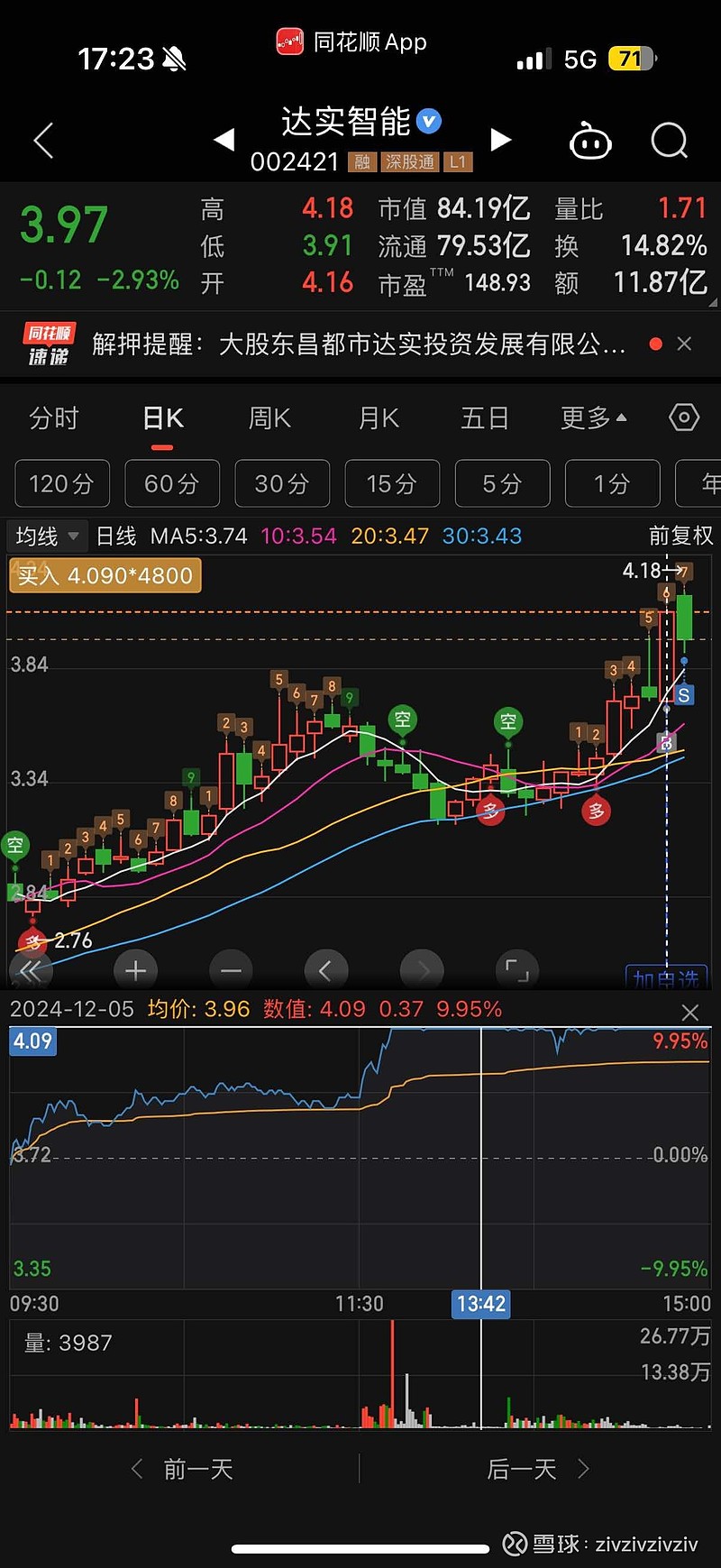Screen dimensions: 721x1568
Task: Switch to the 周K tab
Action: pyautogui.click(x=269, y=417)
